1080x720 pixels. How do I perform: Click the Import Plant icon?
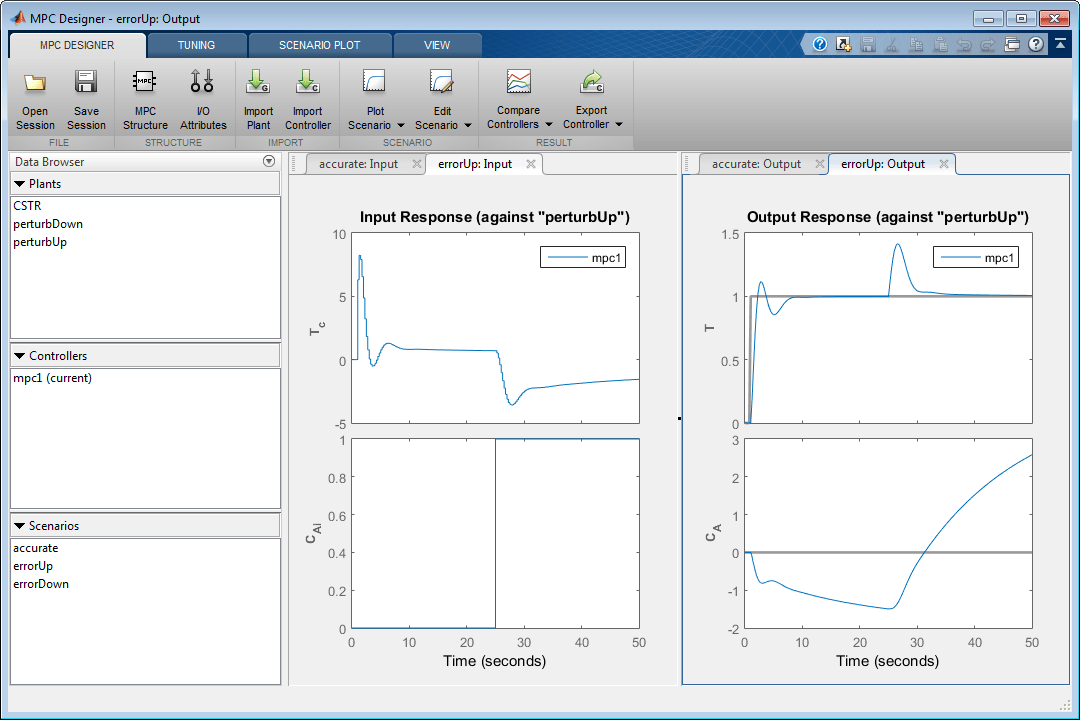coord(258,81)
